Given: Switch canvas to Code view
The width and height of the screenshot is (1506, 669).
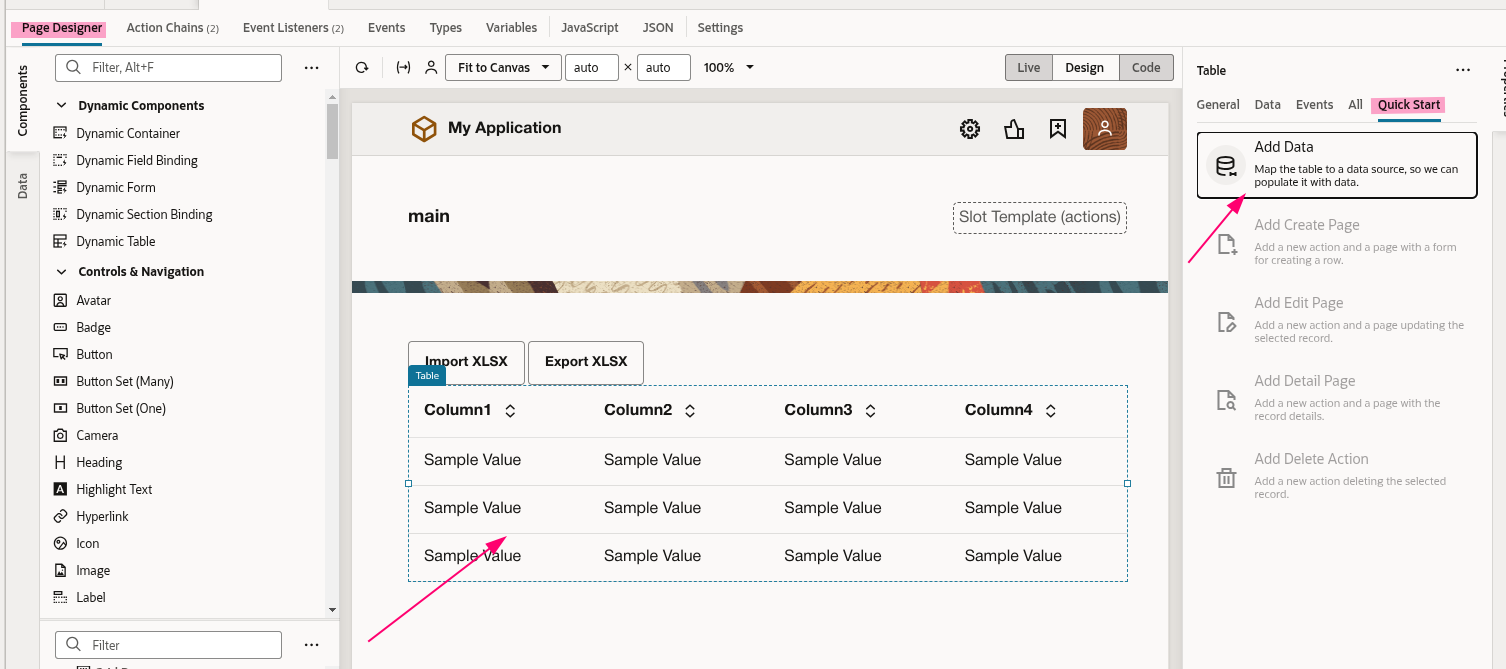Looking at the screenshot, I should [x=1146, y=67].
